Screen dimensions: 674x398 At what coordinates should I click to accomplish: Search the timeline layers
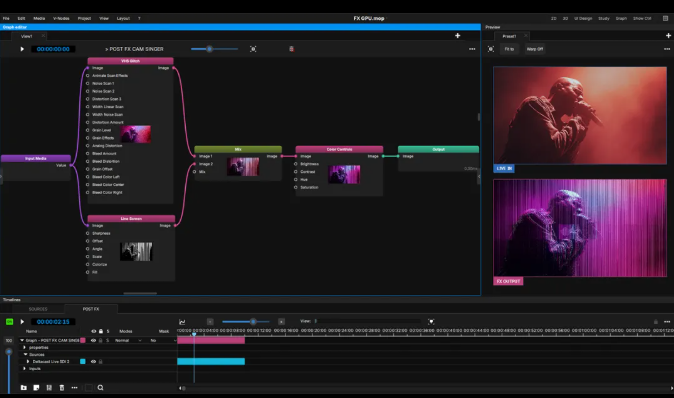[101, 388]
